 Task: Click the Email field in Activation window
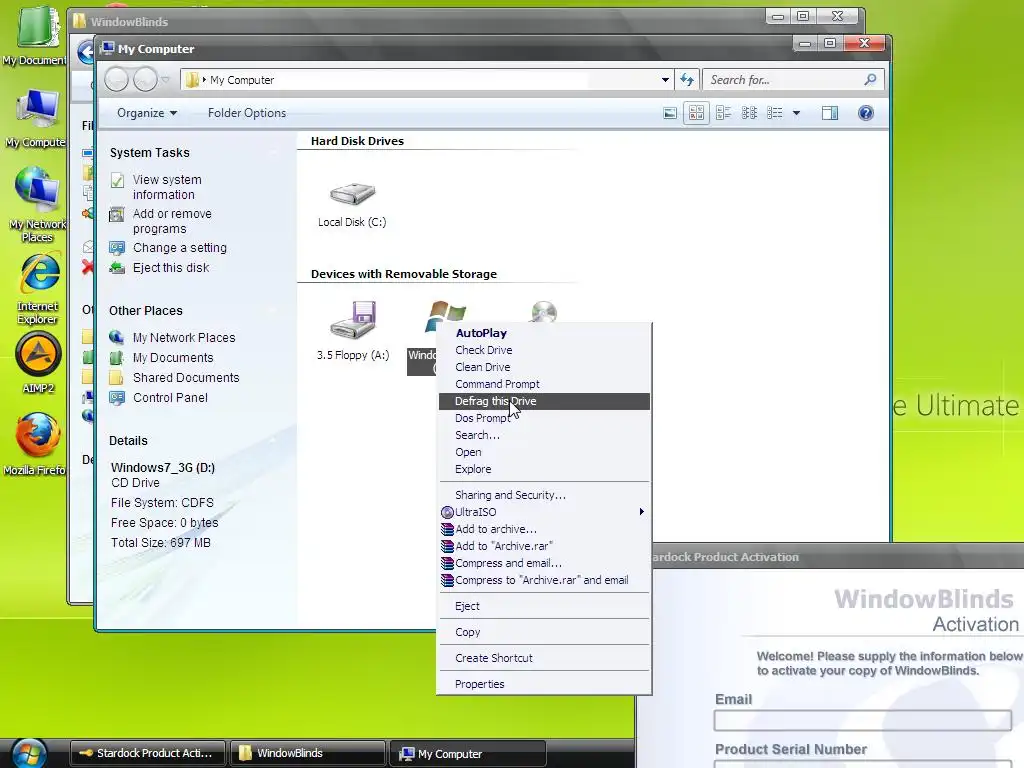[x=862, y=720]
